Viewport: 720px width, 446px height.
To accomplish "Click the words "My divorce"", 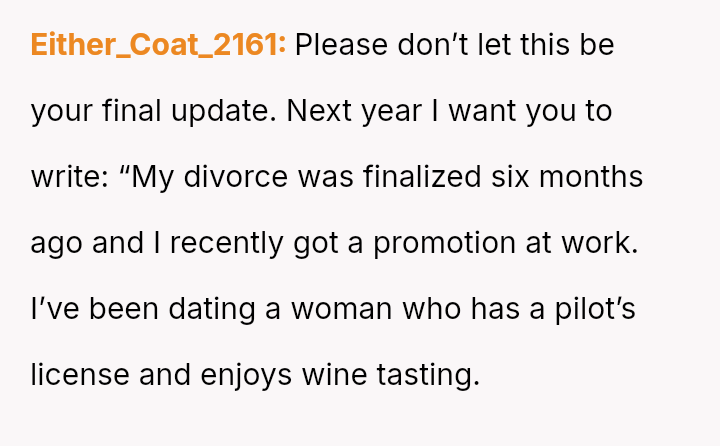I will [x=200, y=177].
